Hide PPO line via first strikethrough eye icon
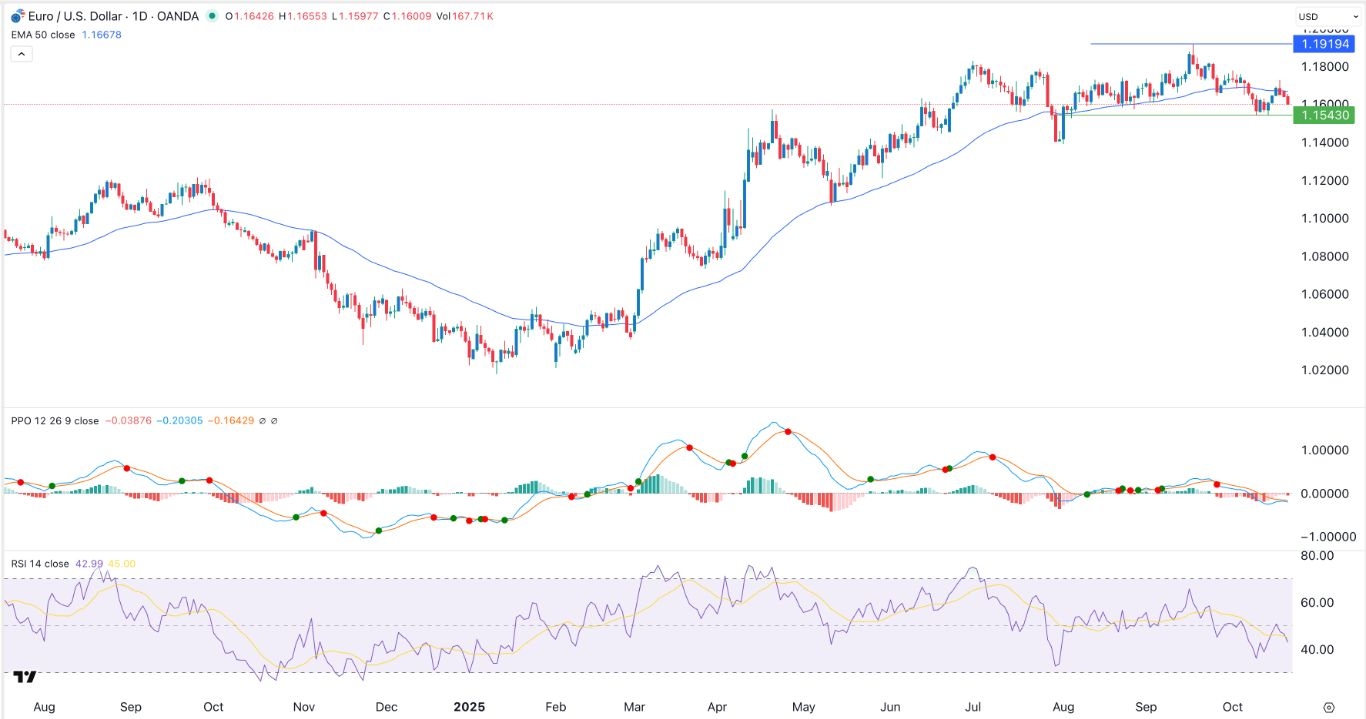 coord(261,421)
